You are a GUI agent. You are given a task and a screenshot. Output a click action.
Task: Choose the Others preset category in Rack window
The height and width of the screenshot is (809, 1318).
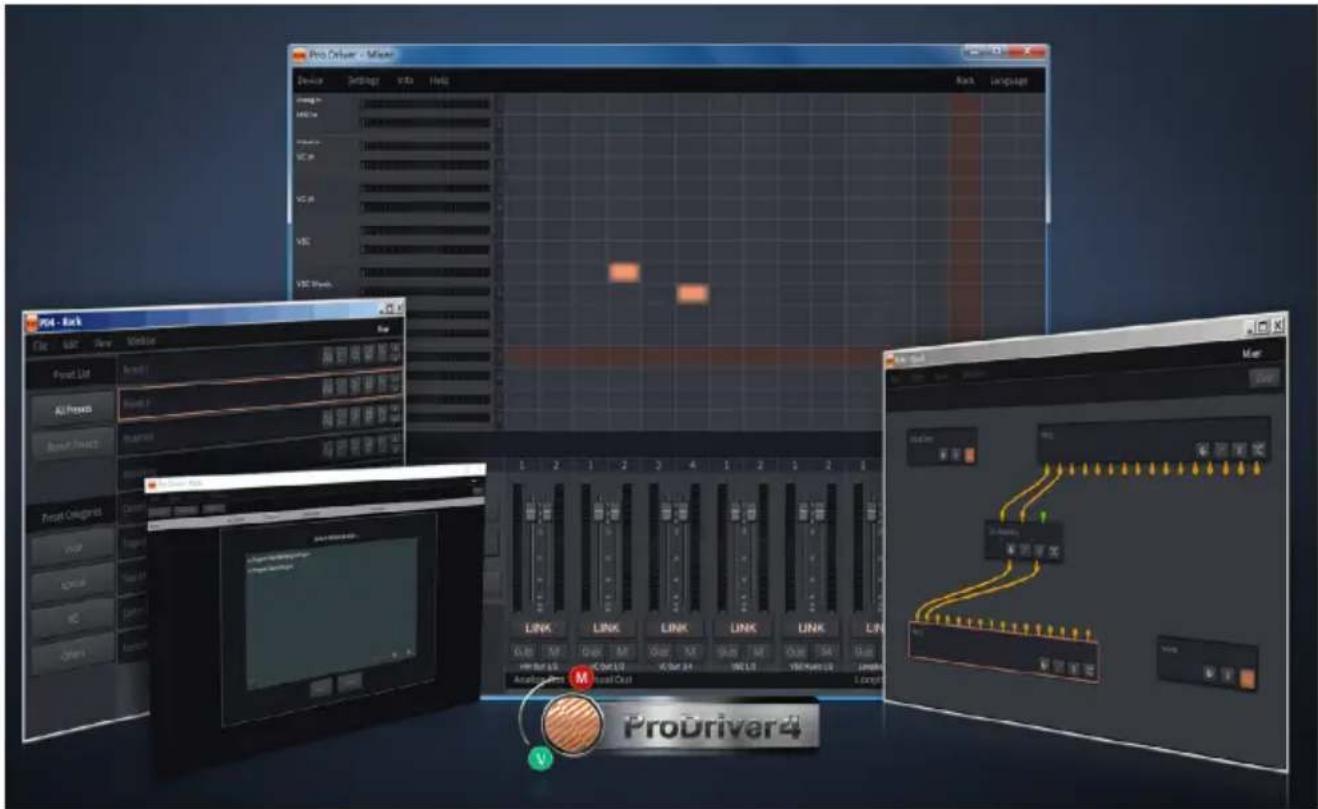coord(75,652)
